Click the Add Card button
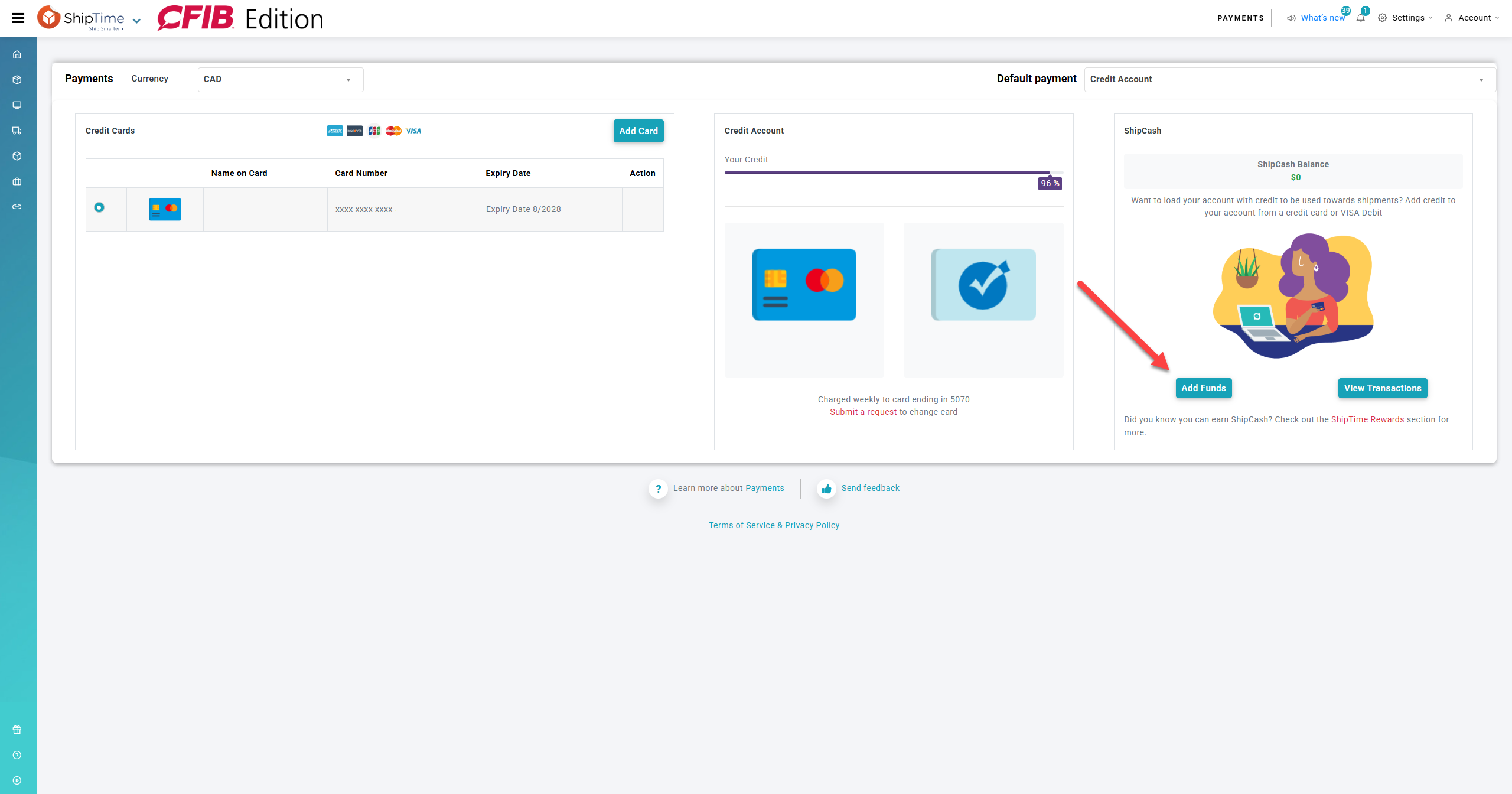 pos(638,131)
